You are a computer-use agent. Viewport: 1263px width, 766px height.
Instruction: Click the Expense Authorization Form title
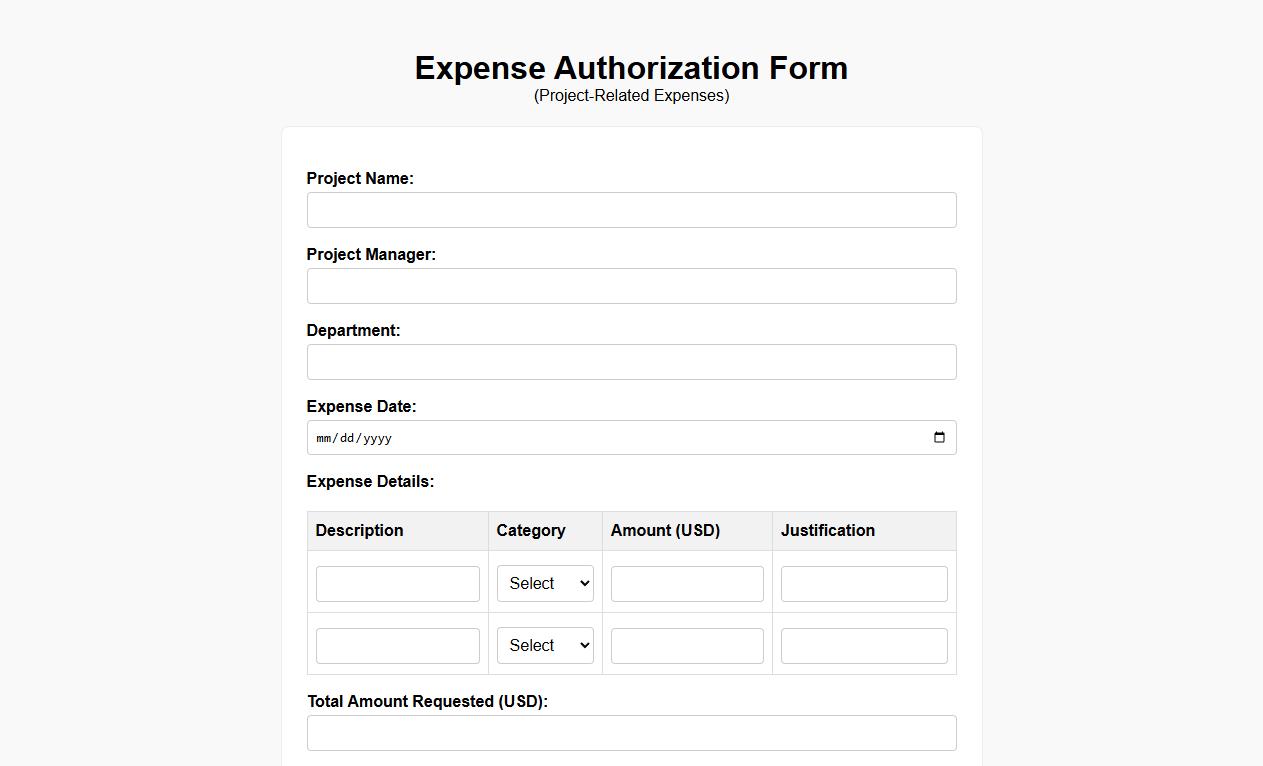coord(630,68)
